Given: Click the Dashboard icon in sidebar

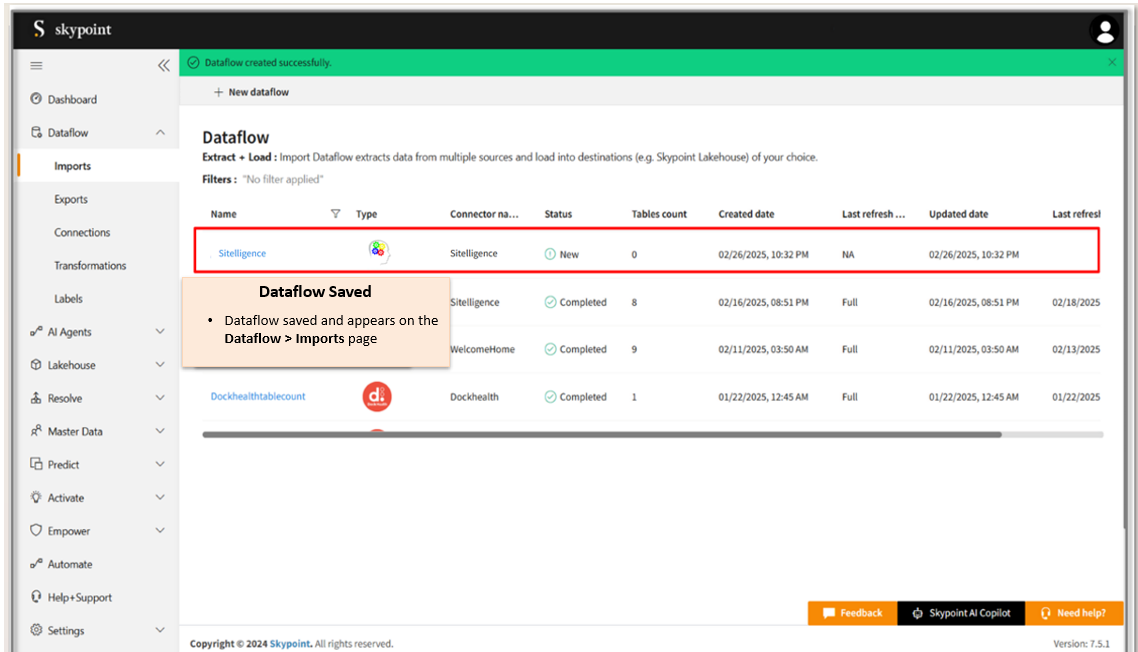Looking at the screenshot, I should pos(37,99).
